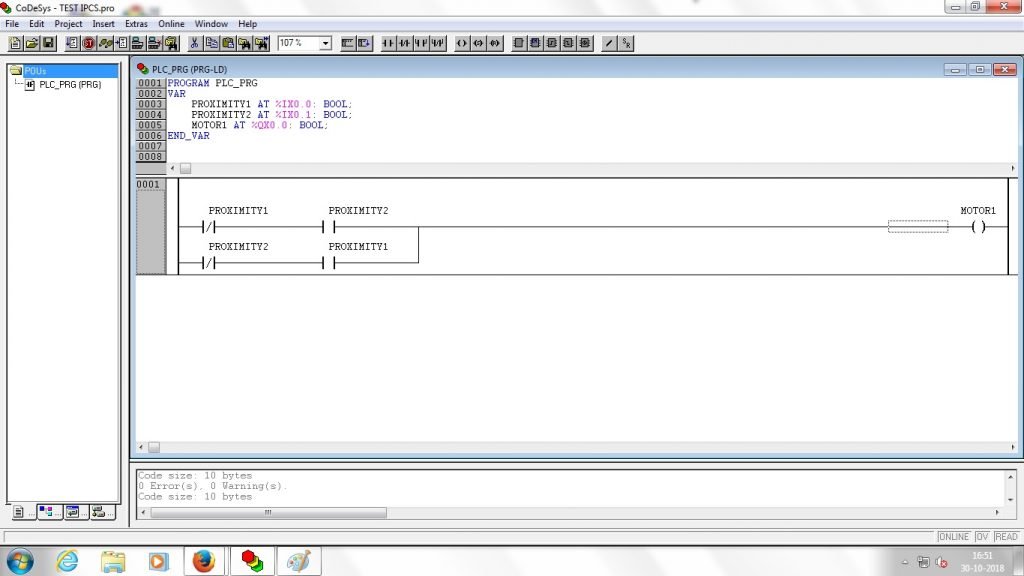Open the Online menu
Image resolution: width=1024 pixels, height=576 pixels.
(171, 23)
